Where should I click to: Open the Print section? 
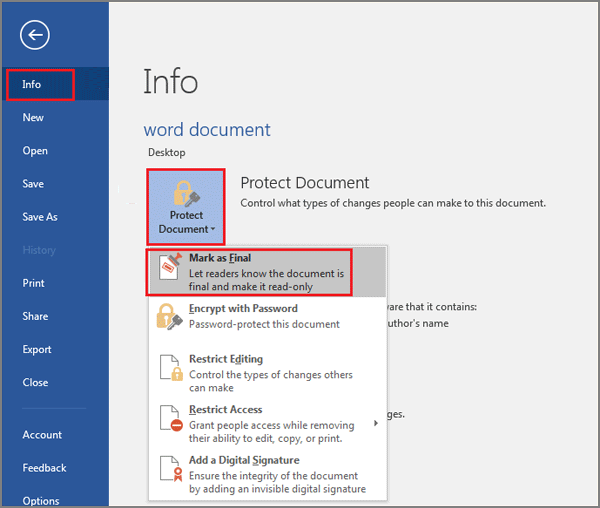point(34,283)
